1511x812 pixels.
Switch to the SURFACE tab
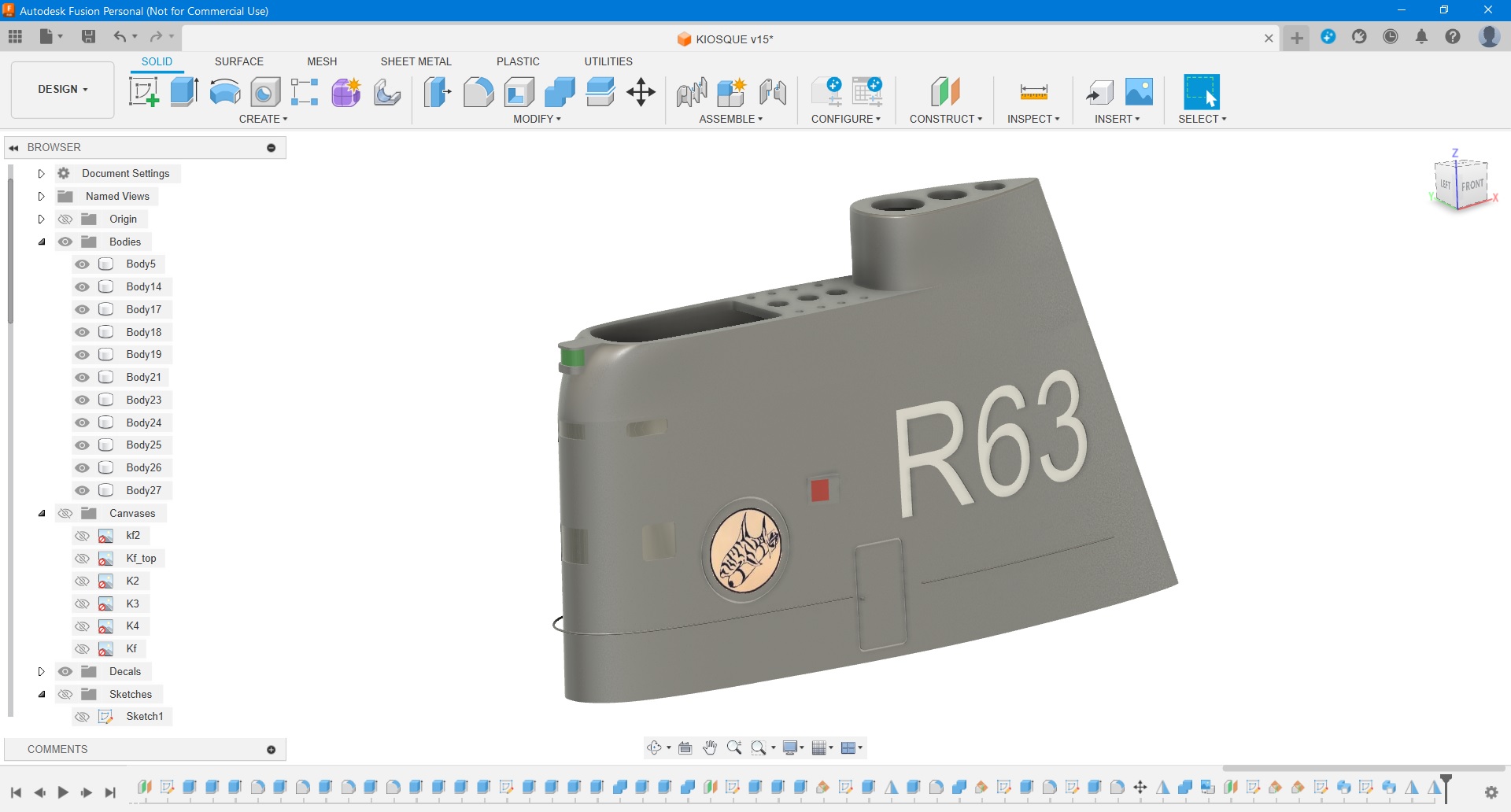coord(239,61)
